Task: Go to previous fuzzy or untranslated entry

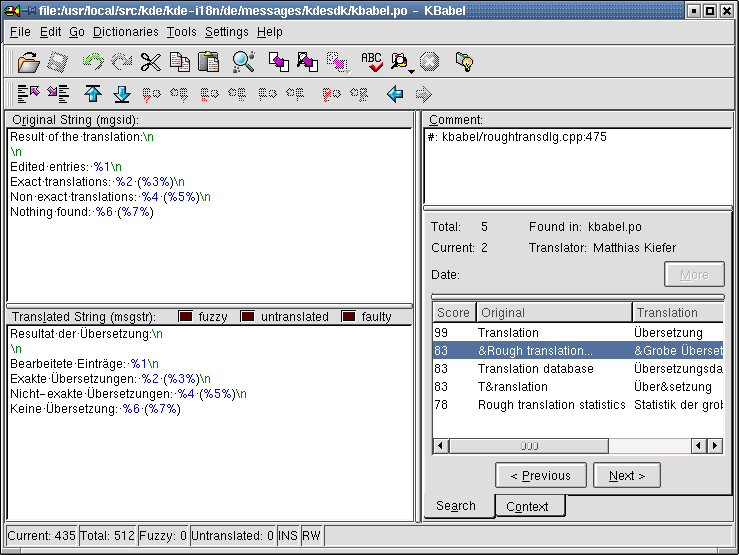Action: pyautogui.click(x=151, y=94)
